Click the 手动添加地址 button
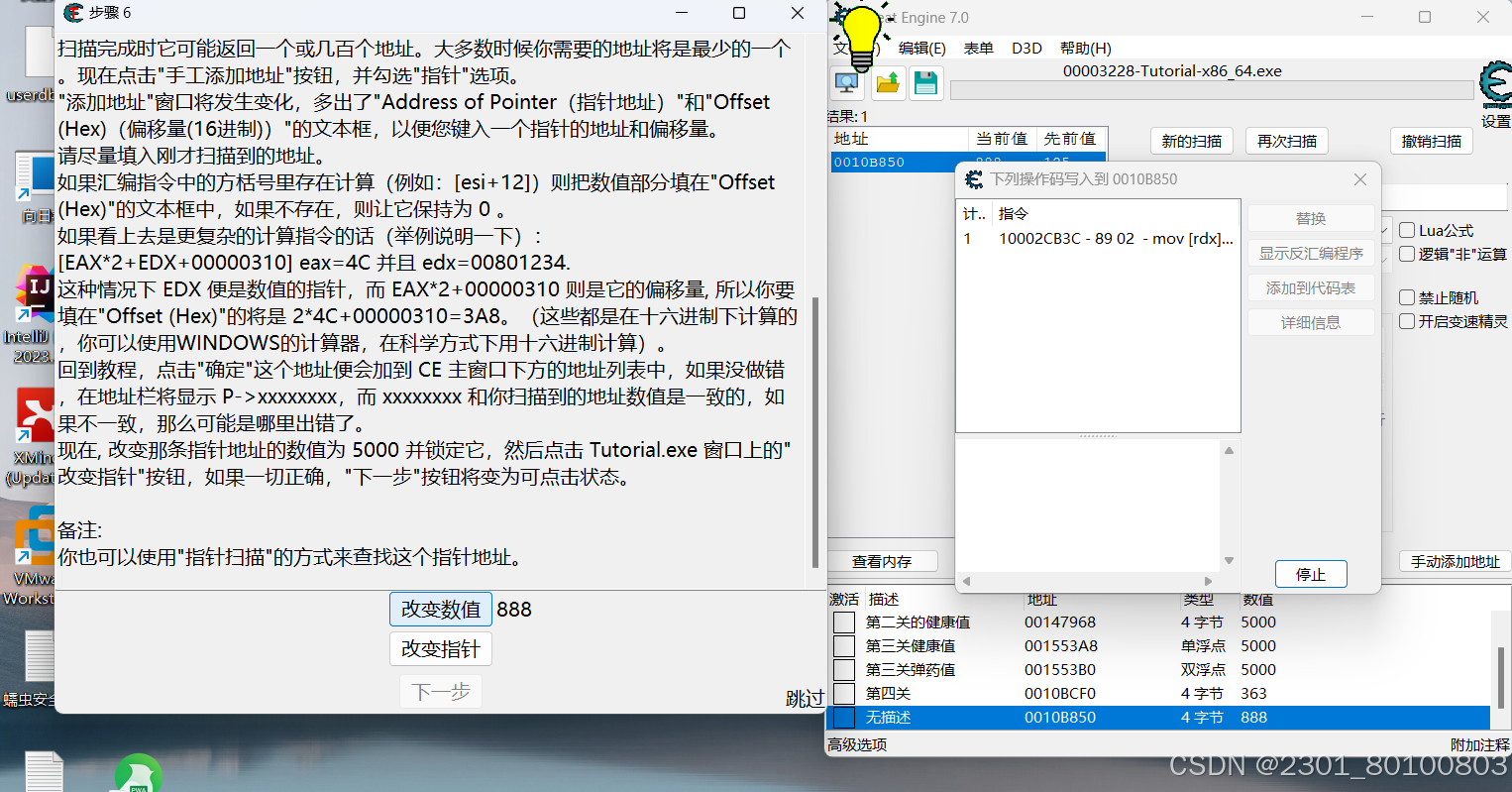 pyautogui.click(x=1456, y=561)
